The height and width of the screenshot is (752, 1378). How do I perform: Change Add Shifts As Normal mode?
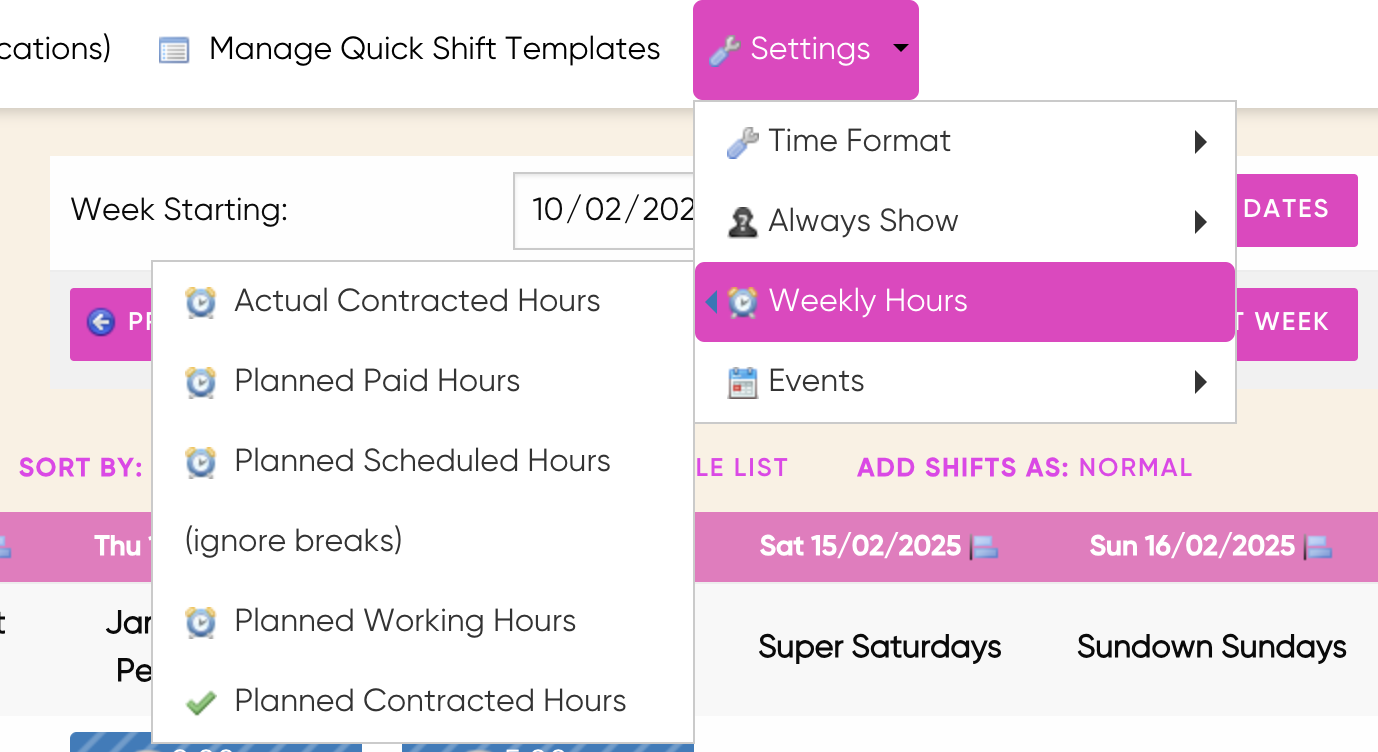(x=1135, y=467)
